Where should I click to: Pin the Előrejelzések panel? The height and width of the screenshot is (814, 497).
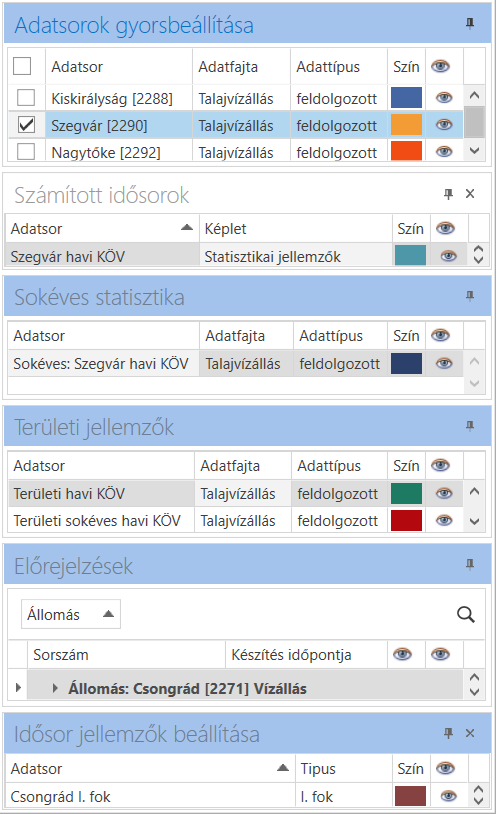click(x=470, y=564)
